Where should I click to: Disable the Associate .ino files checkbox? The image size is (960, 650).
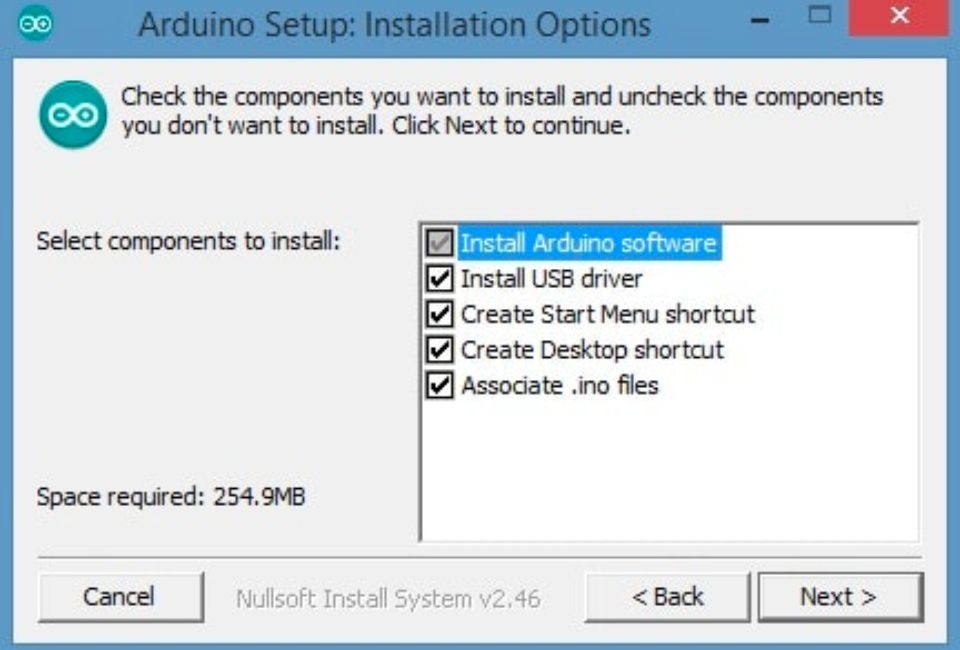[x=440, y=385]
